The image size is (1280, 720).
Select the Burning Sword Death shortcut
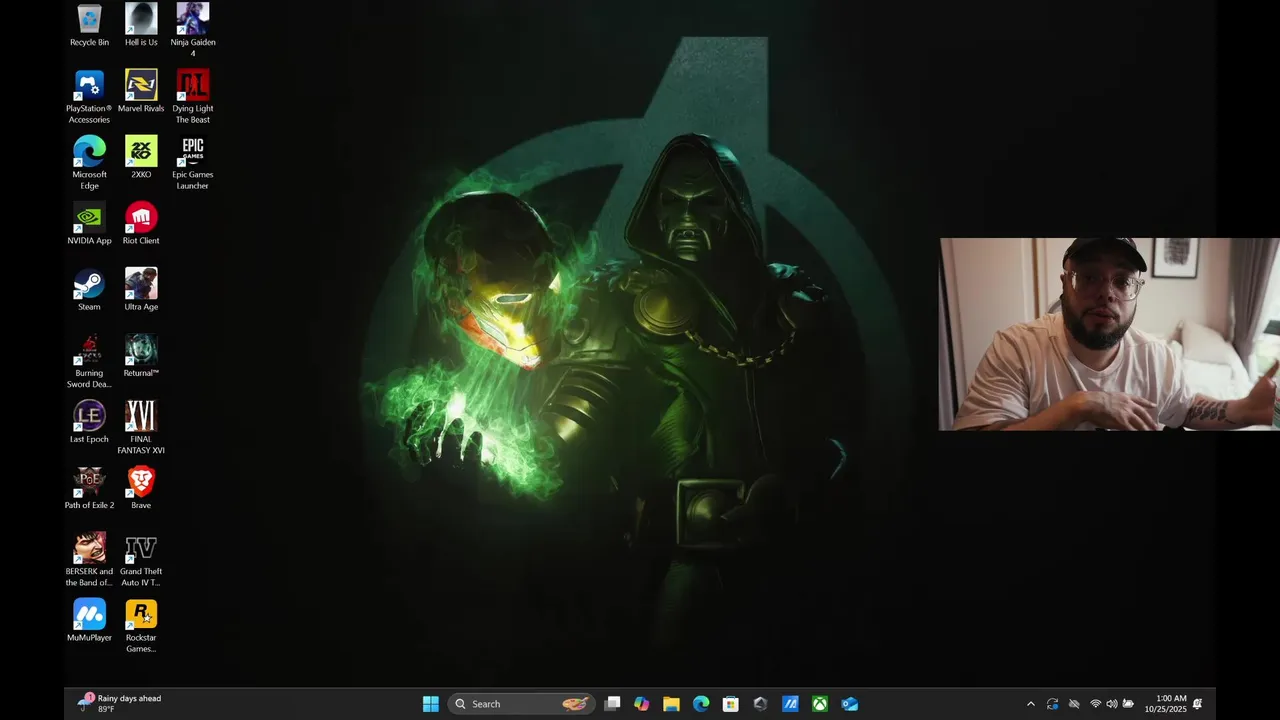[89, 361]
